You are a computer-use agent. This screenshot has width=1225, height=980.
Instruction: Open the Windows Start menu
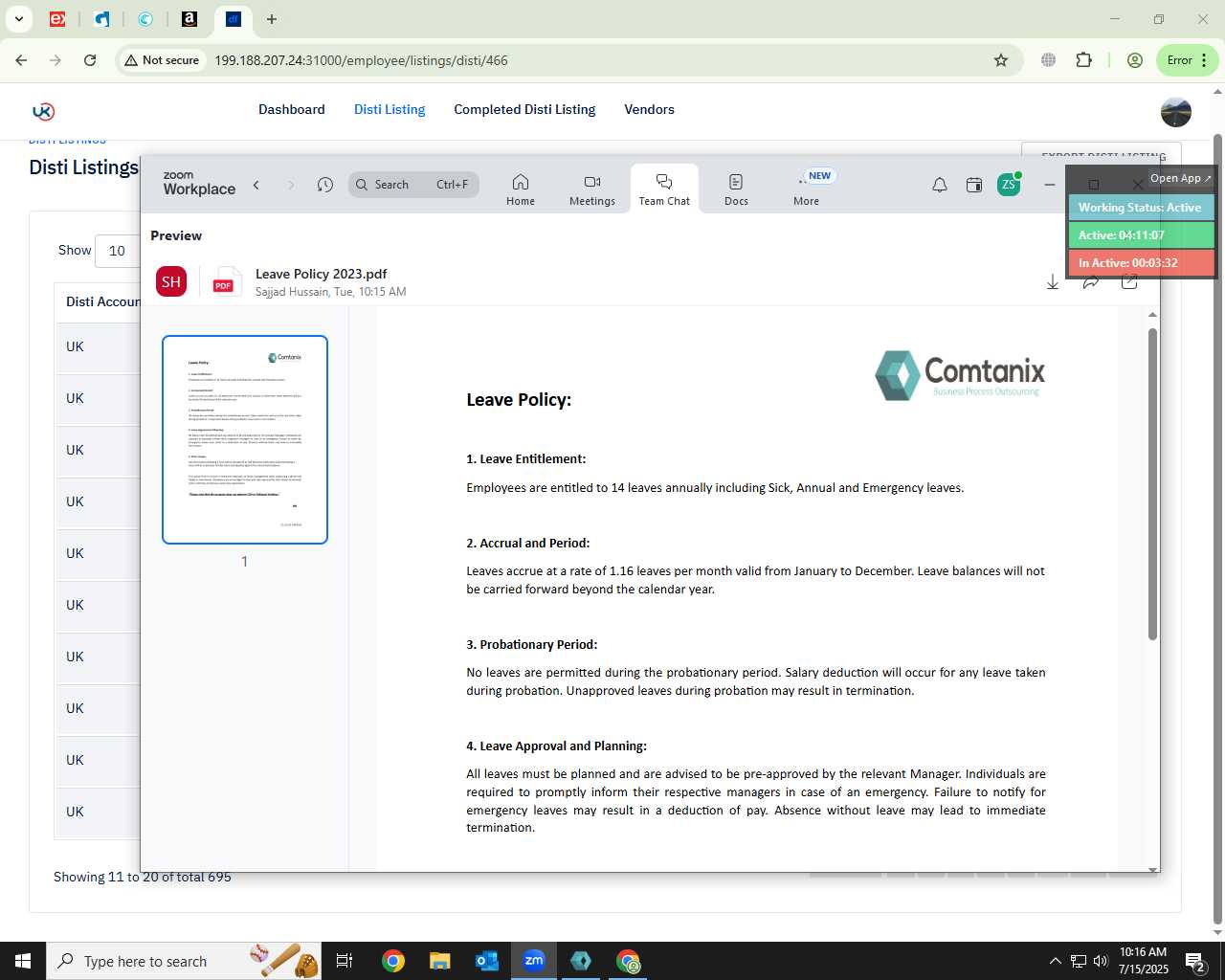click(x=23, y=961)
